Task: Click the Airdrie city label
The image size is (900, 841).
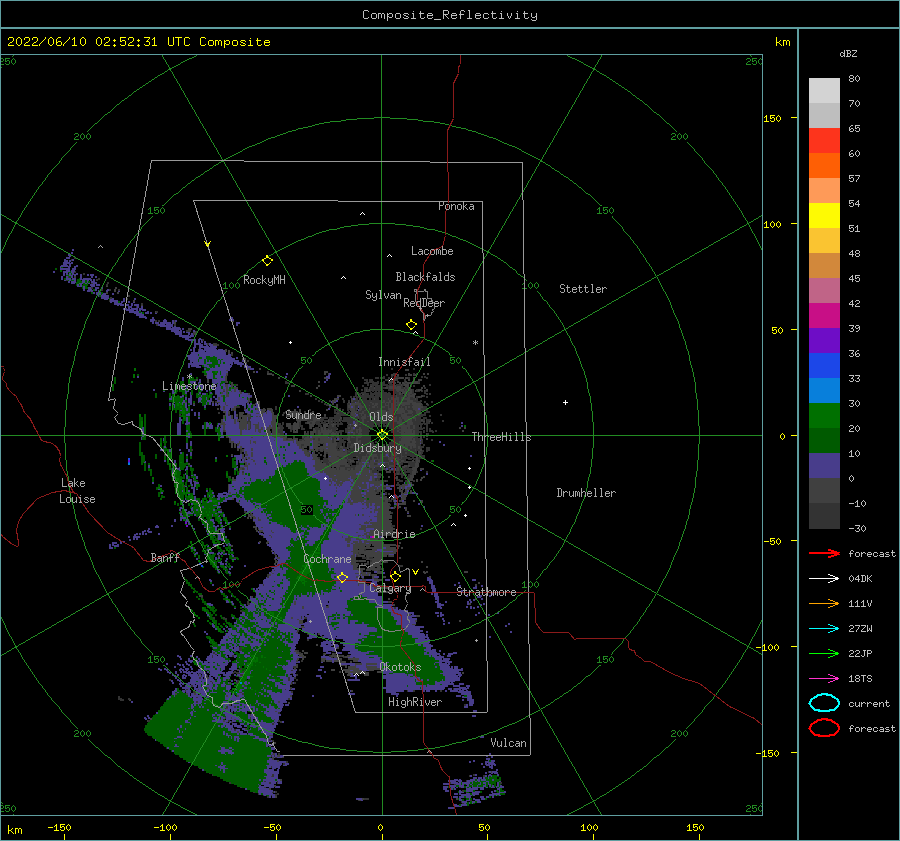Action: point(394,534)
